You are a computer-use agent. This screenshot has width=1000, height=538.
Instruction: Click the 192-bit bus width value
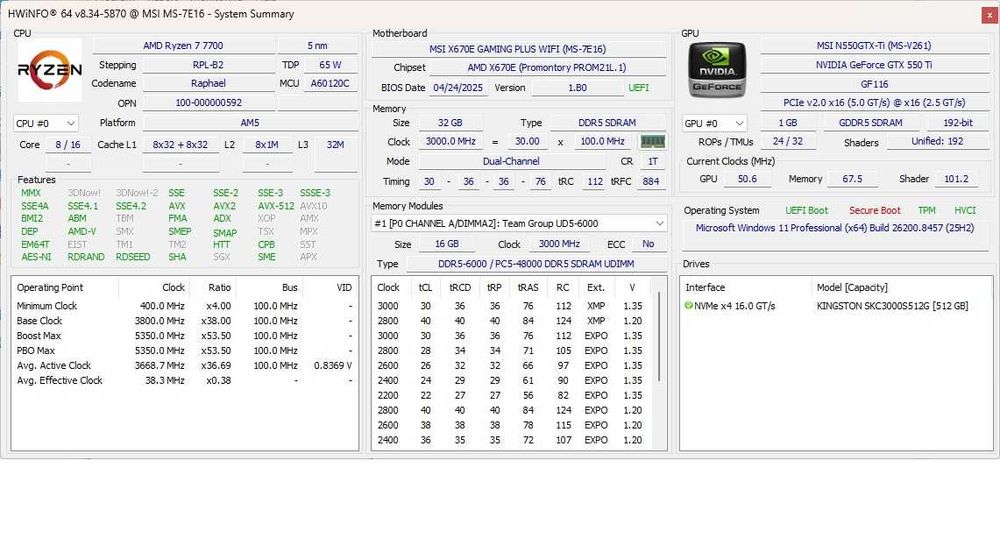[958, 122]
